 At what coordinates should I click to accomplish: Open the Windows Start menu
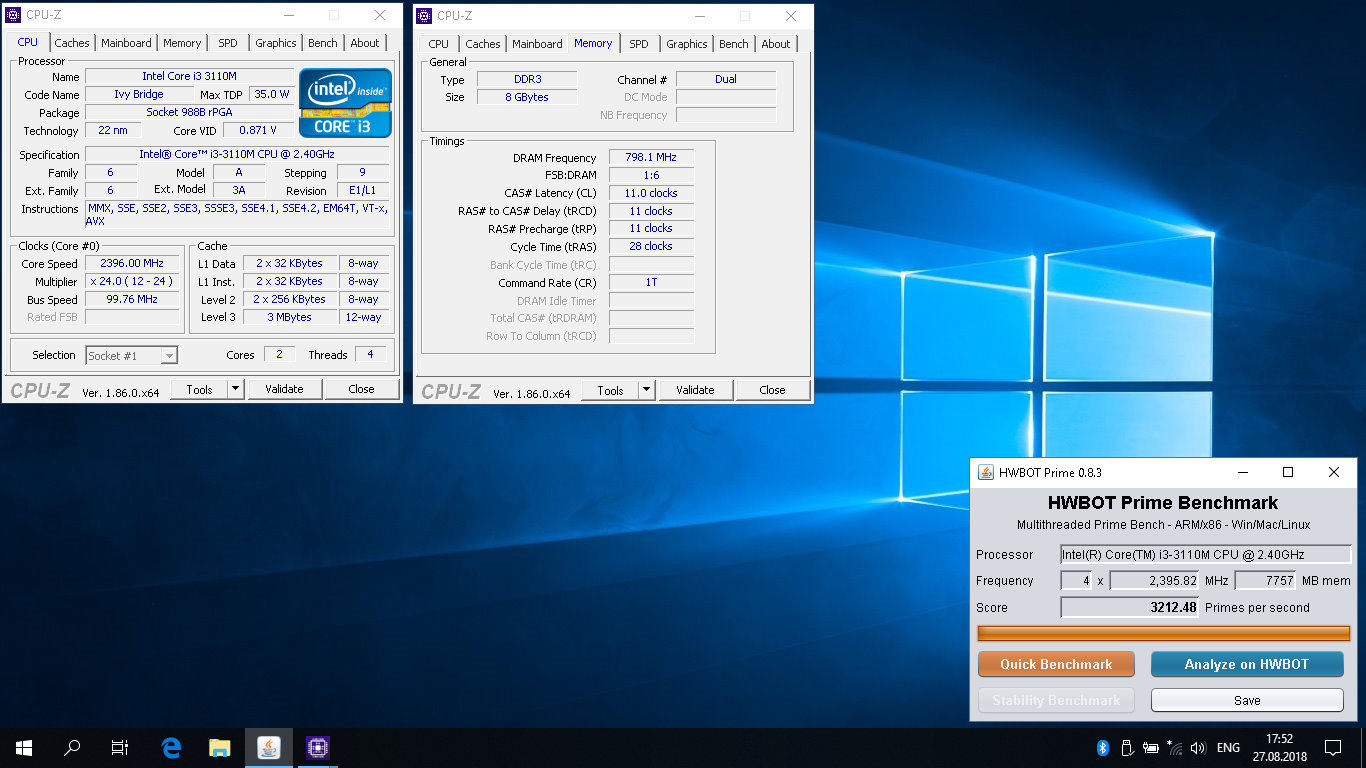click(x=24, y=747)
